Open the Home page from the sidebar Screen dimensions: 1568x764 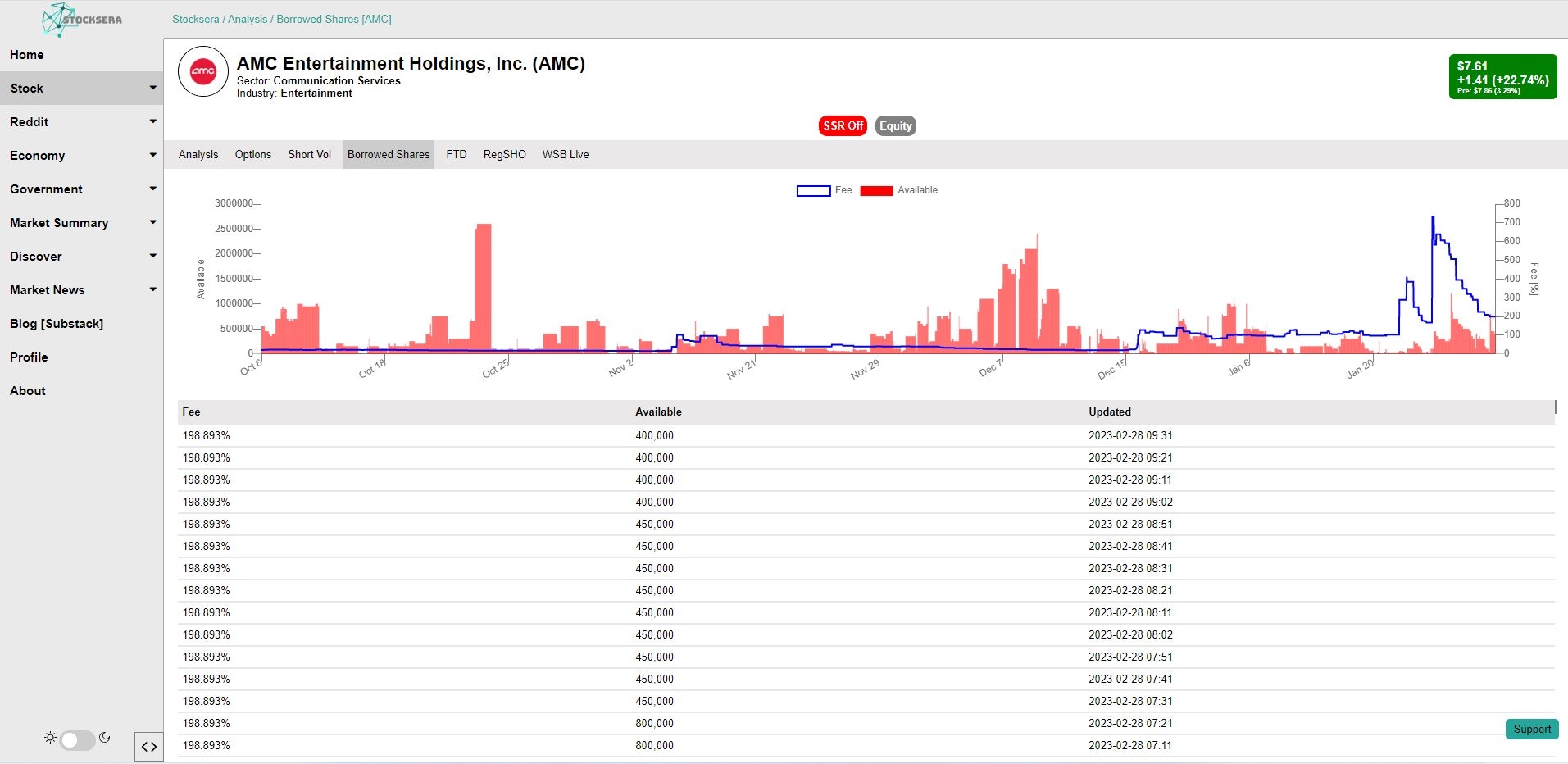click(x=27, y=54)
